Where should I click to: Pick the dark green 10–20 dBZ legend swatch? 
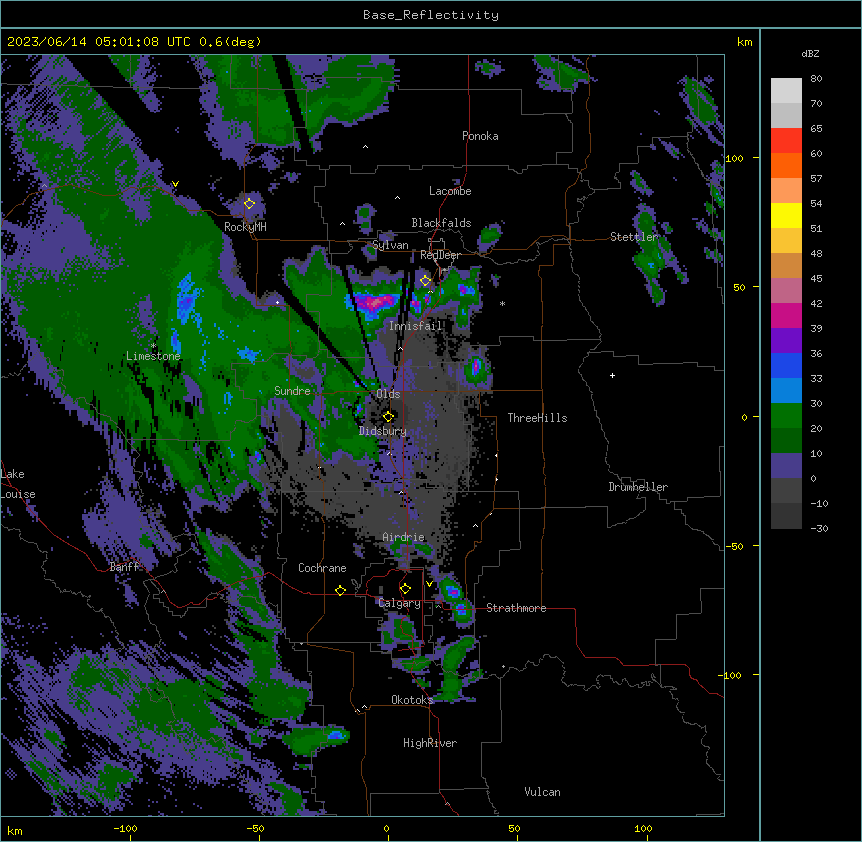tap(786, 440)
